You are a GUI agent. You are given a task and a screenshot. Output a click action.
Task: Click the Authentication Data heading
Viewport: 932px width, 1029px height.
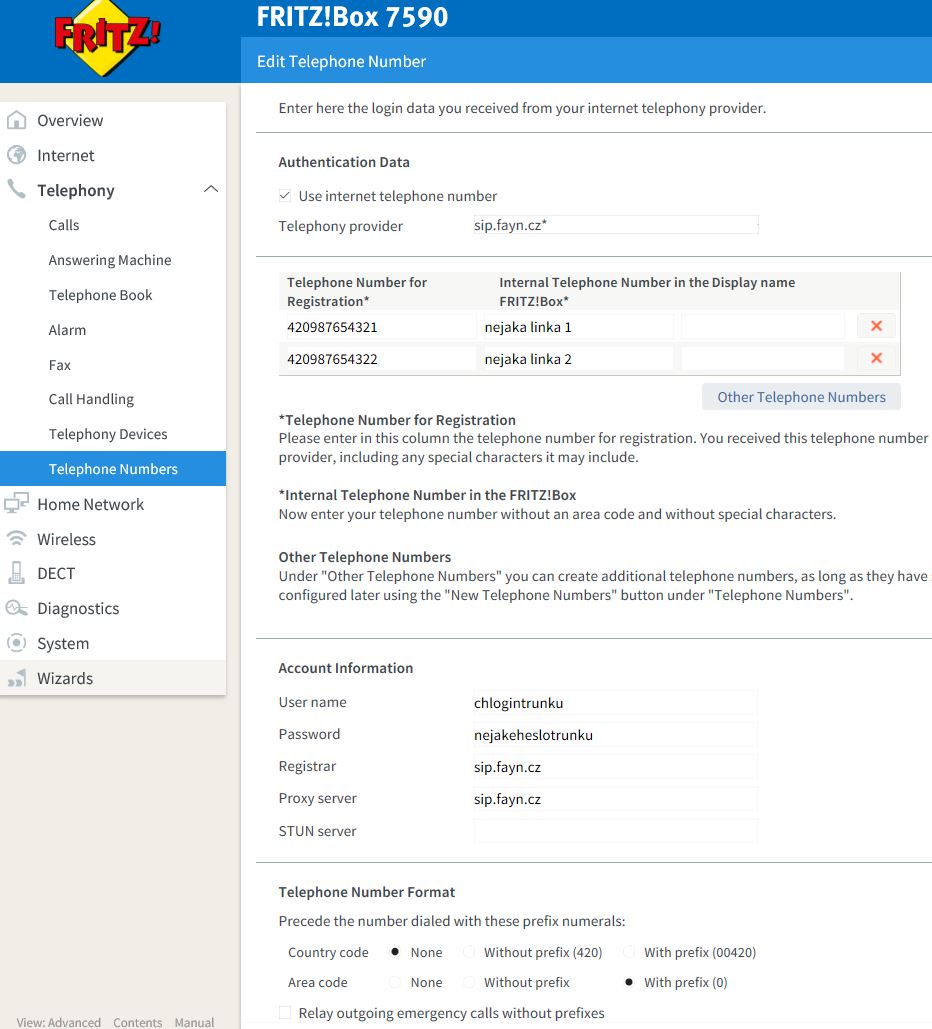344,161
